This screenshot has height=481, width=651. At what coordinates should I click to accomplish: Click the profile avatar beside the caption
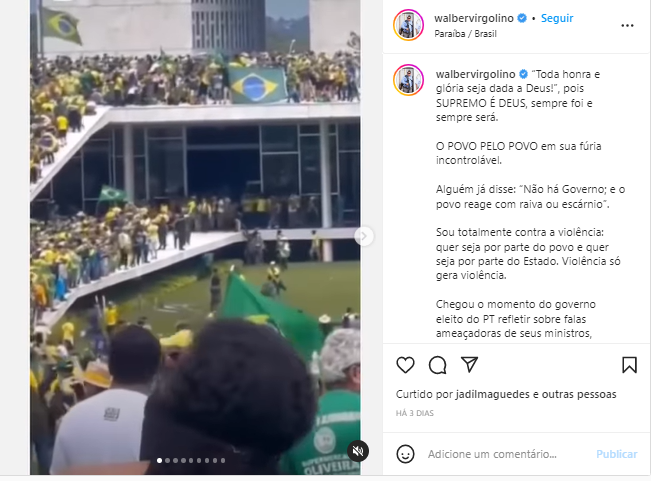tap(409, 80)
